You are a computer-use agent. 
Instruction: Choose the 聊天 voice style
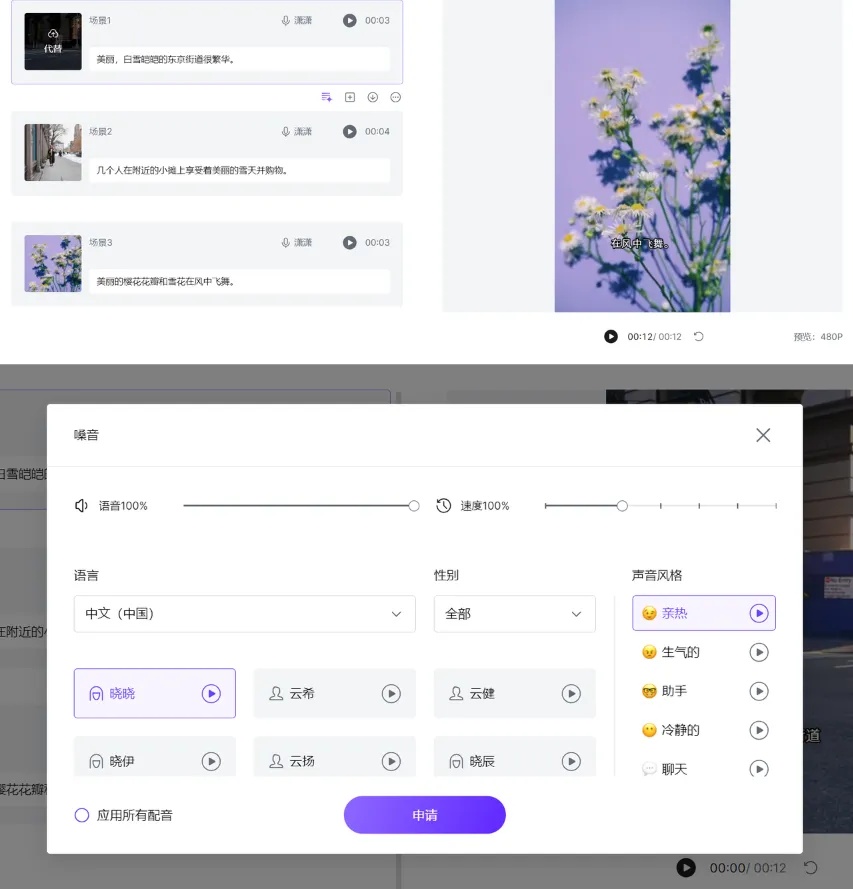point(704,768)
